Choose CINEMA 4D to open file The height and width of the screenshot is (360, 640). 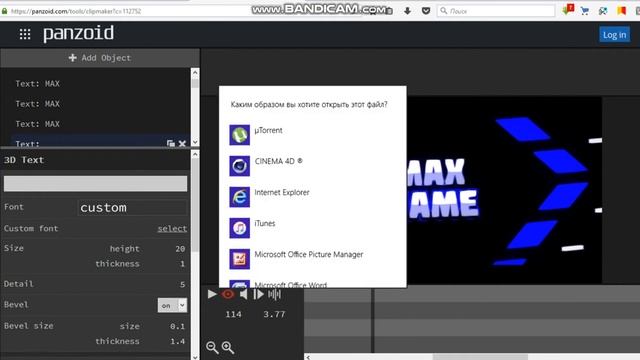click(313, 166)
